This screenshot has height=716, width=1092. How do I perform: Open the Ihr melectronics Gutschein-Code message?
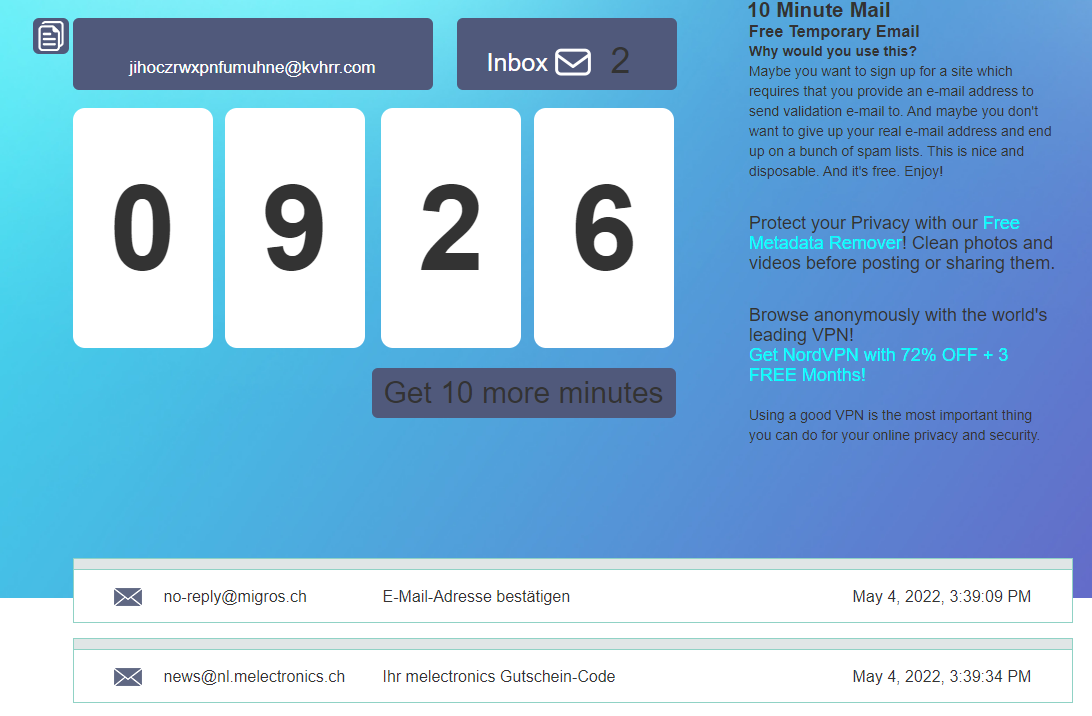(x=498, y=677)
